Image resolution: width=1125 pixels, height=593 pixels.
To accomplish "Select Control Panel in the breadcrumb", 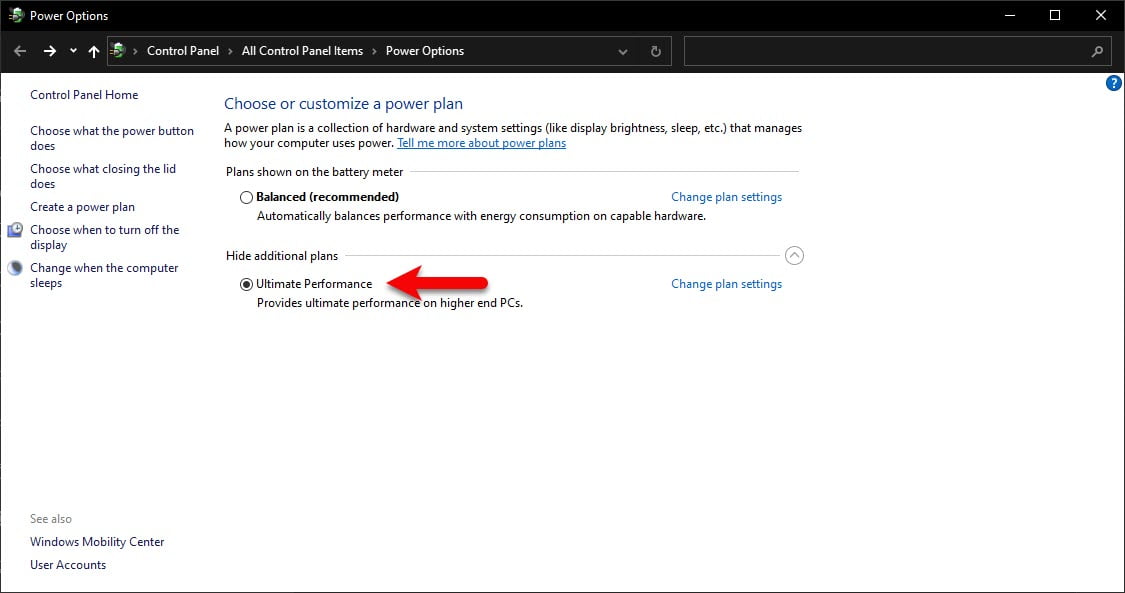I will (183, 51).
